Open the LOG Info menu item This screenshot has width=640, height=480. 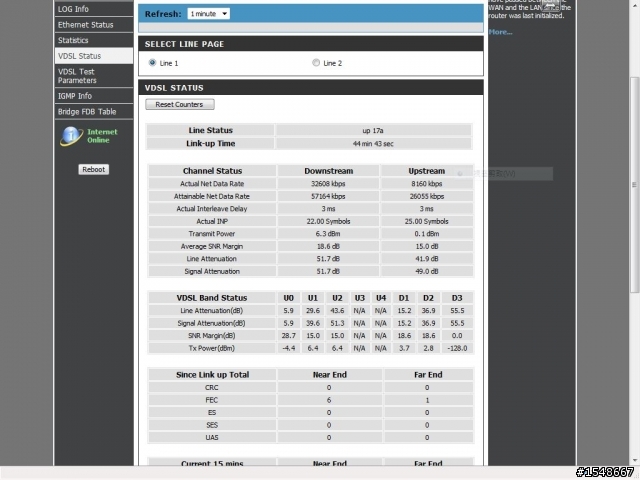click(x=93, y=9)
